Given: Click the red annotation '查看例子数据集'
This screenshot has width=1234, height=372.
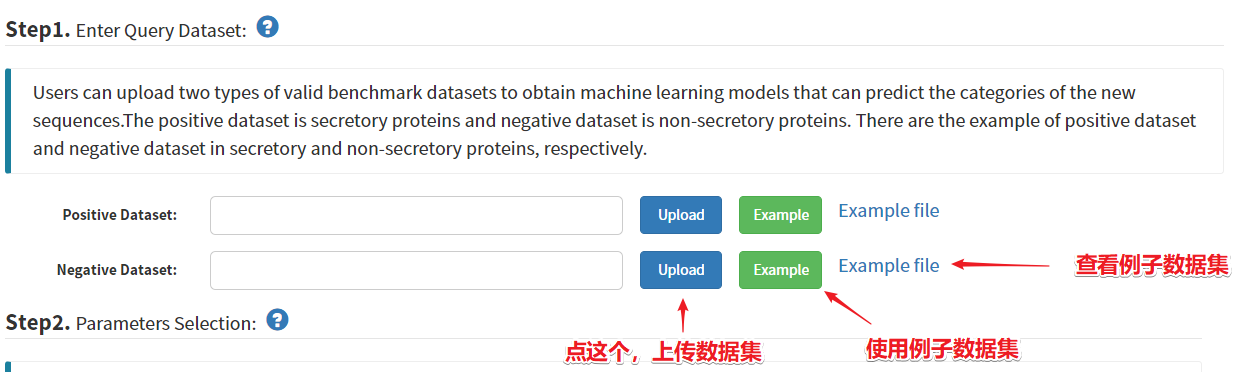Looking at the screenshot, I should pos(1152,266).
